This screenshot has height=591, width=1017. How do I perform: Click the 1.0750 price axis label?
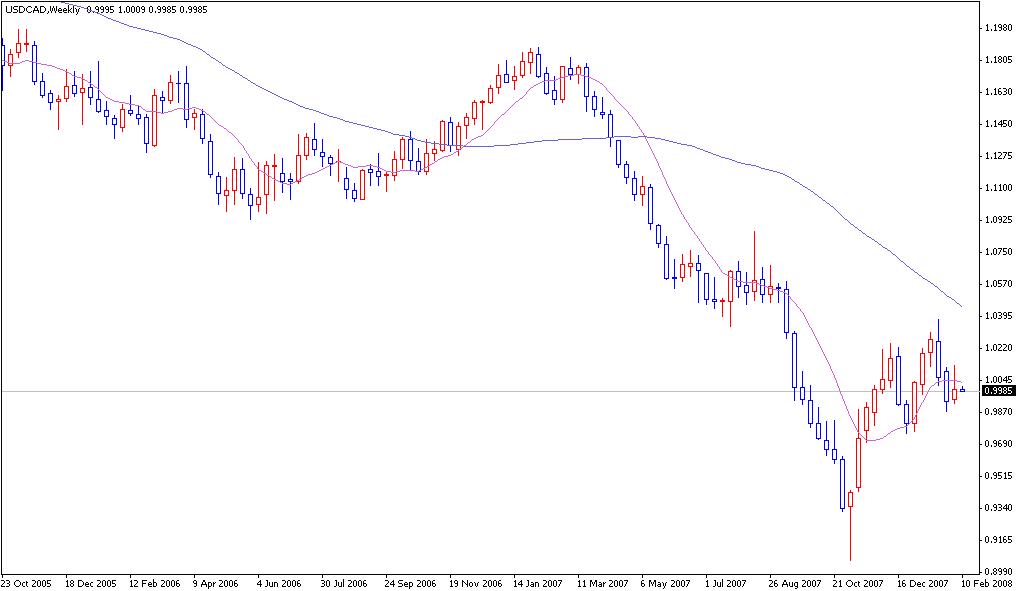999,251
